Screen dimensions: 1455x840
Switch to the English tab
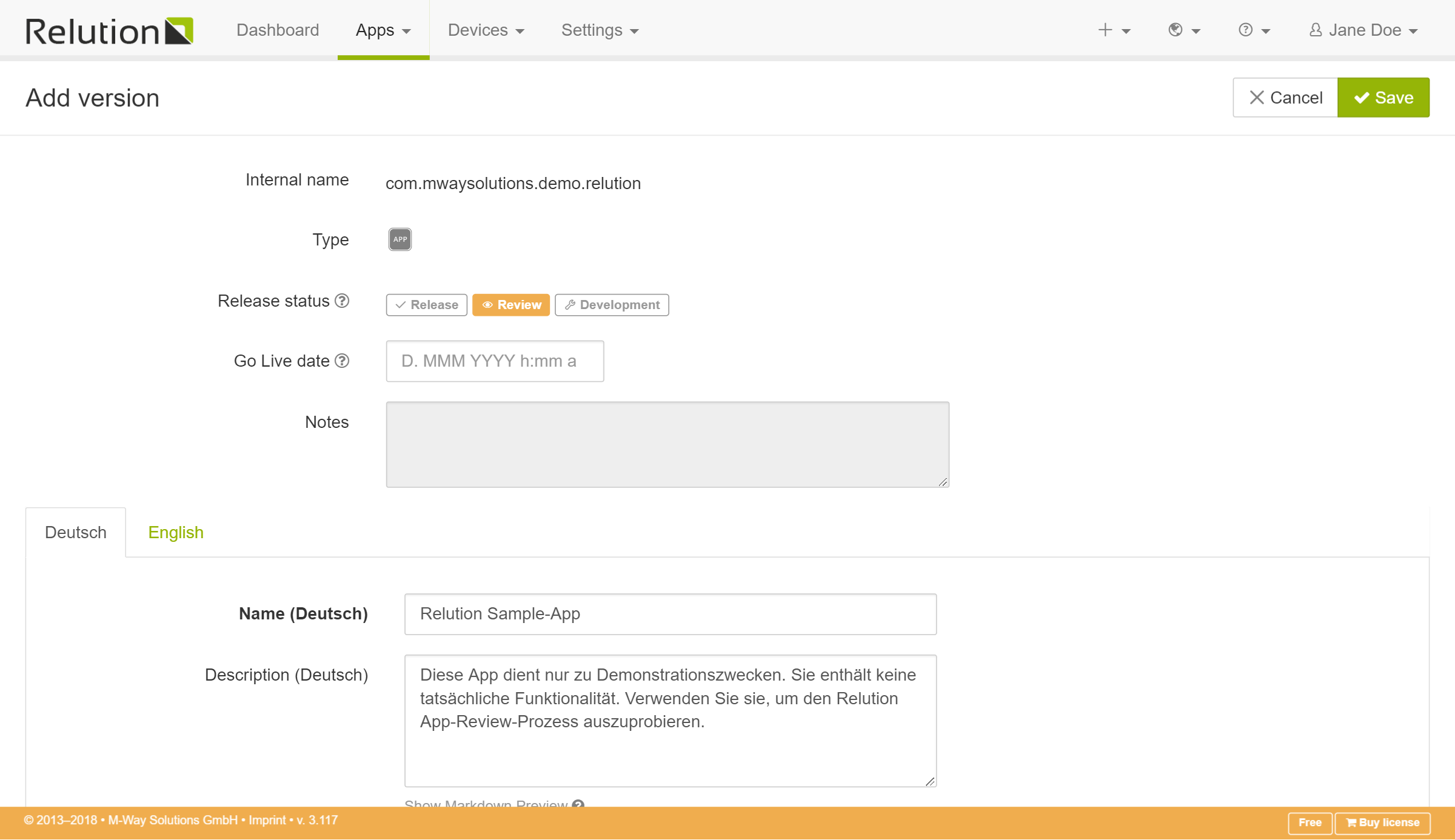(x=176, y=532)
